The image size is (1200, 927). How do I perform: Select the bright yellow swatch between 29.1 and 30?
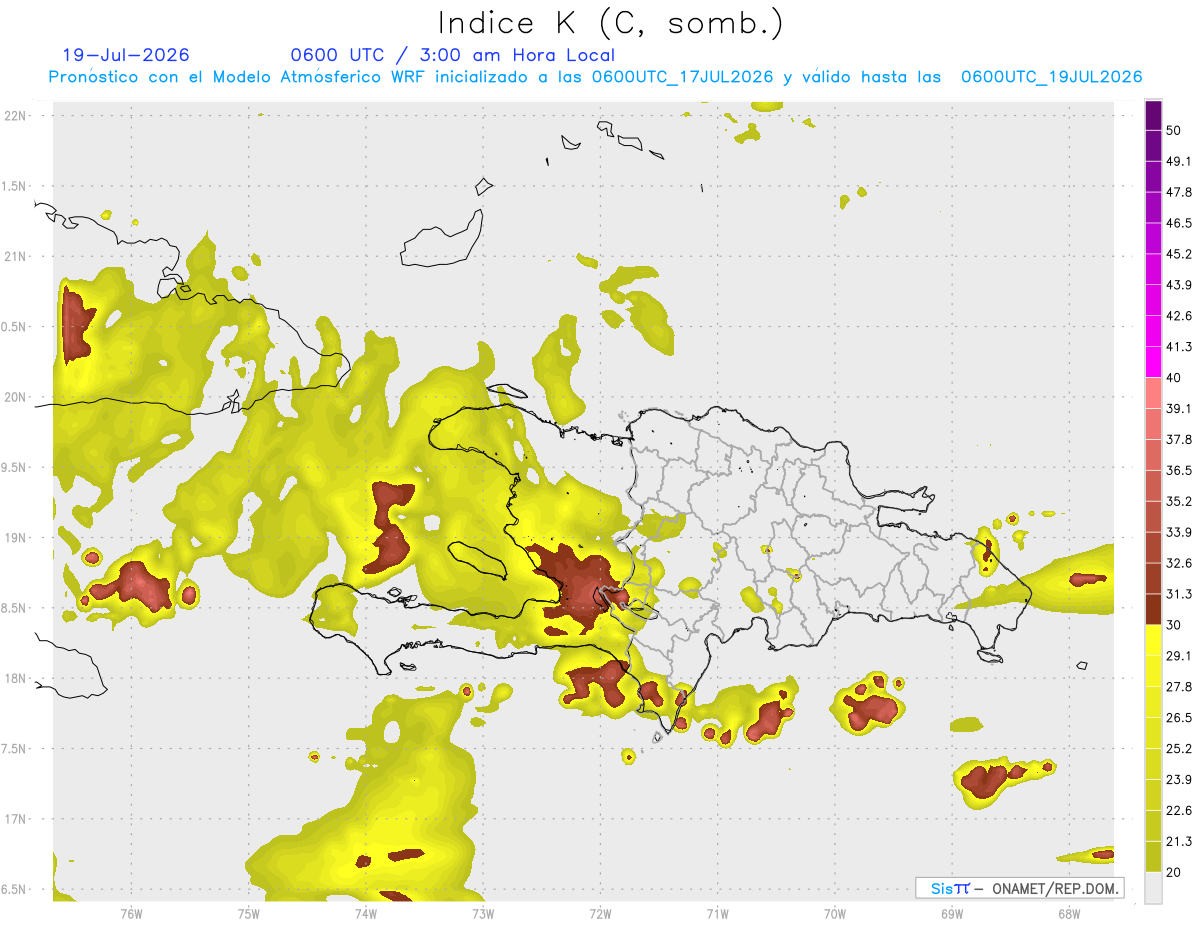(x=1153, y=640)
